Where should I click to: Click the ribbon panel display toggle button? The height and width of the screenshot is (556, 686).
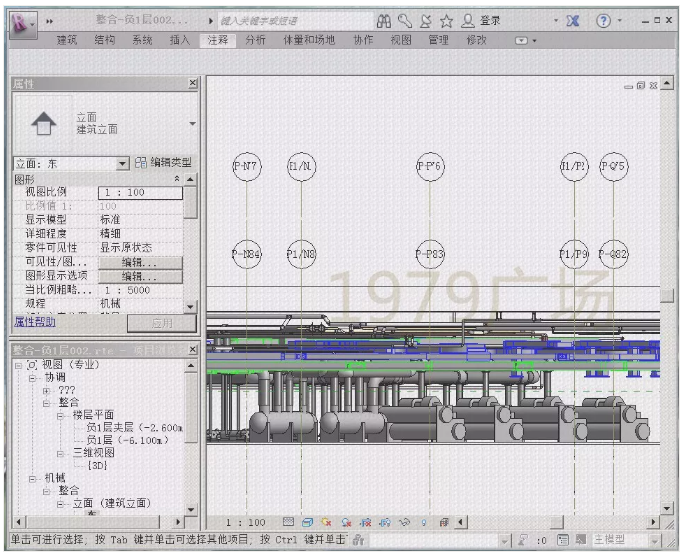[x=522, y=41]
